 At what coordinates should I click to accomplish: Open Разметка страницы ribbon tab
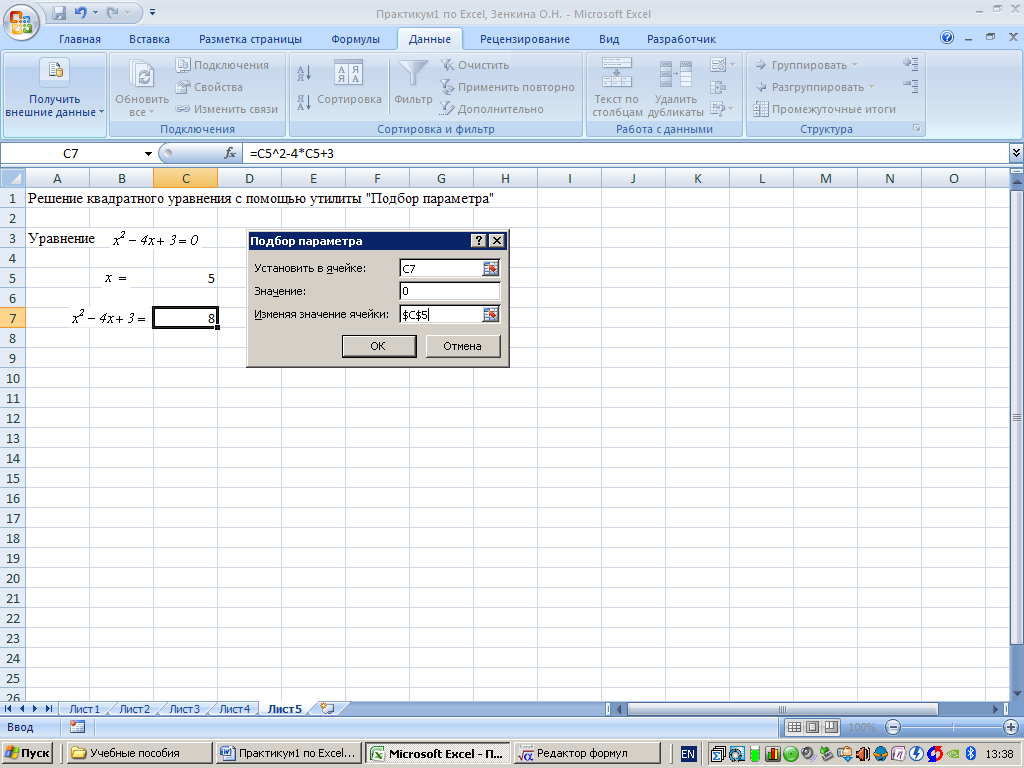pyautogui.click(x=250, y=39)
